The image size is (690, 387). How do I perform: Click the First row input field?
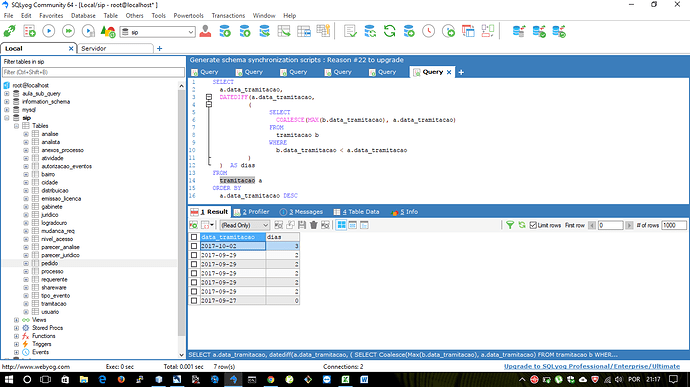coord(610,225)
